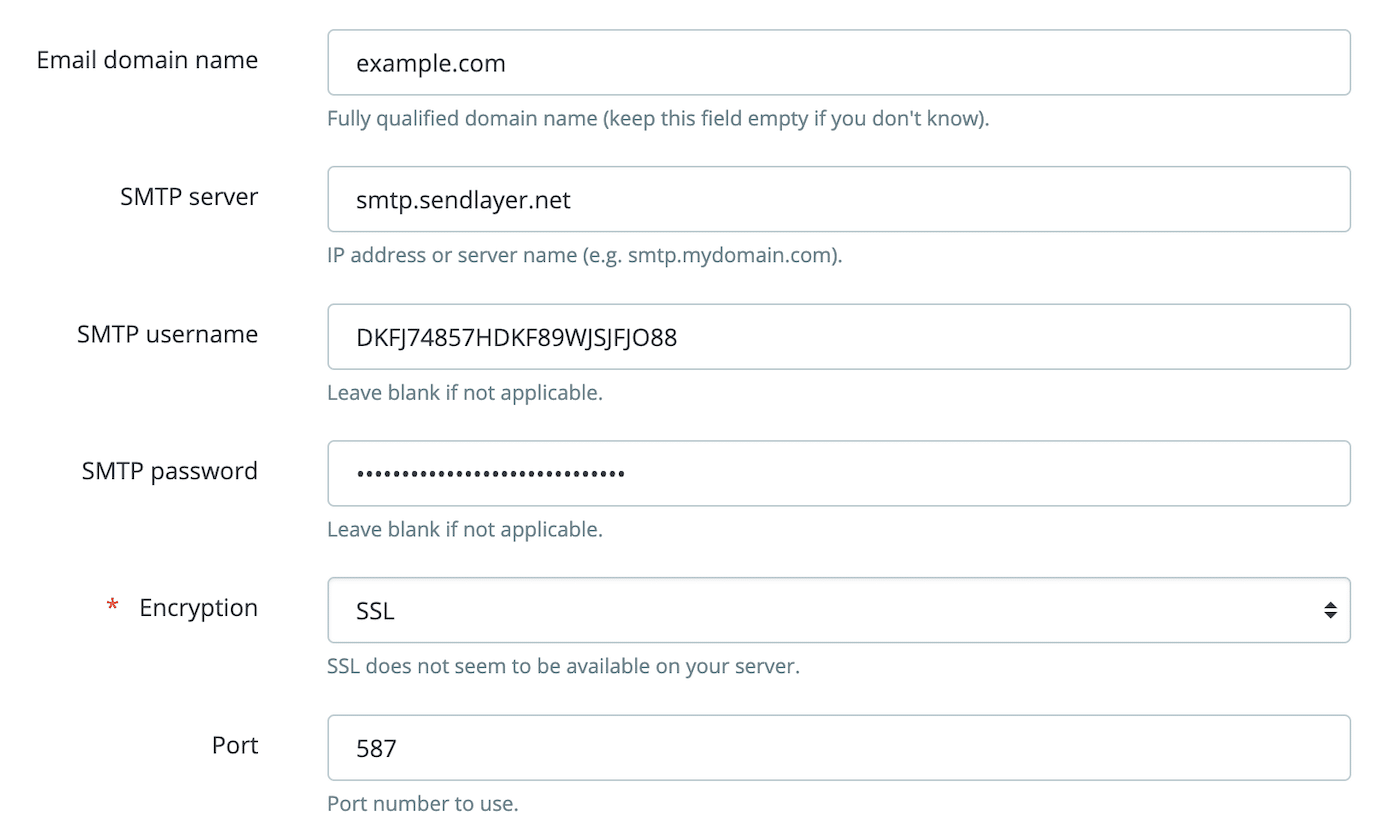
Task: Click the 587 port number value
Action: 374,747
